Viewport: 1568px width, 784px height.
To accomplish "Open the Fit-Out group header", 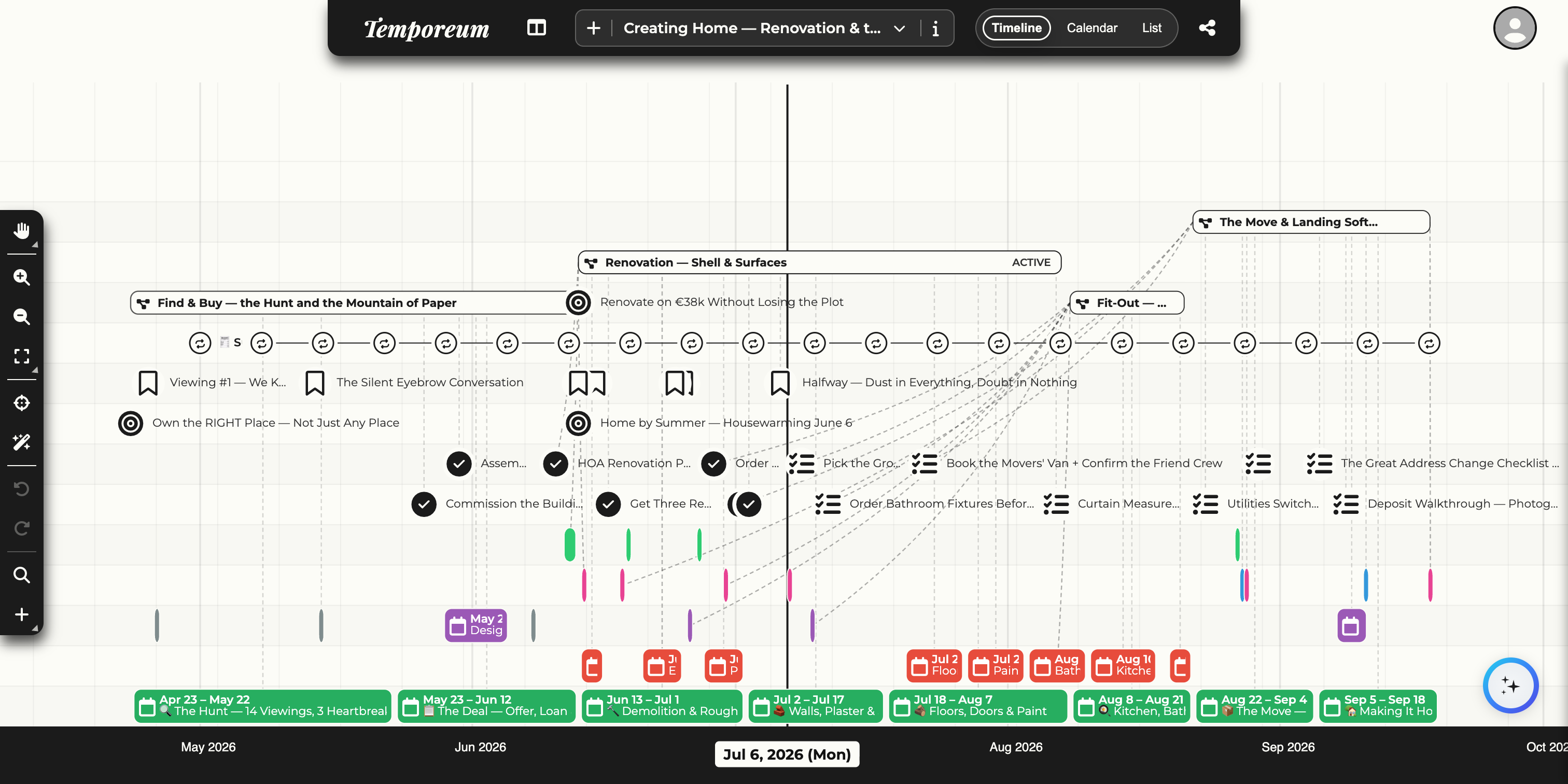I will 1127,302.
